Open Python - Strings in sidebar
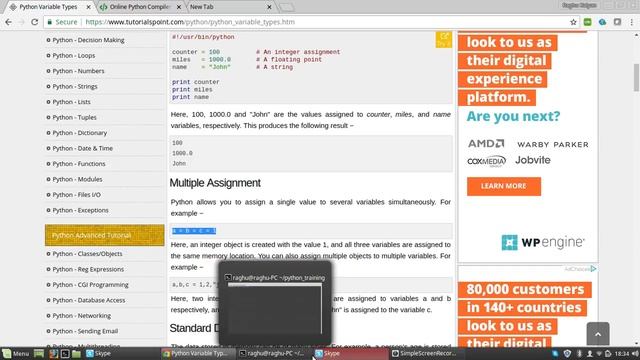 [75, 87]
